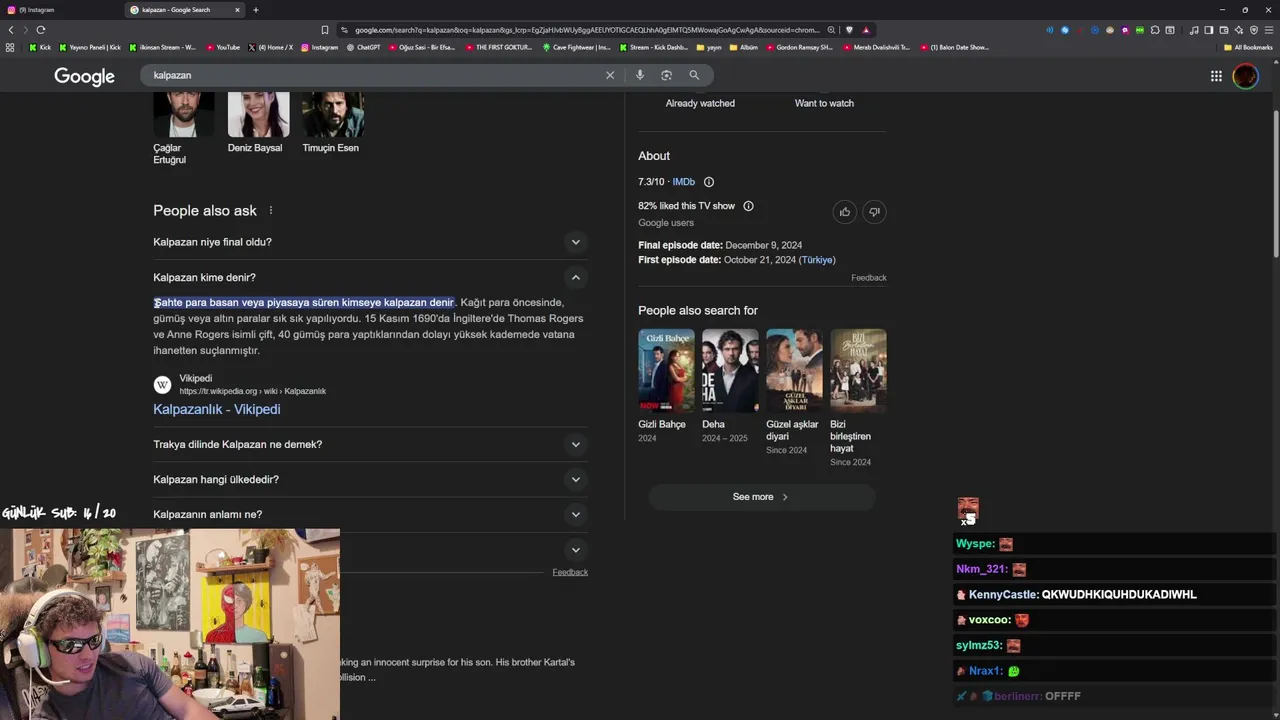Open Google Lens image search
The height and width of the screenshot is (720, 1280).
coord(667,75)
